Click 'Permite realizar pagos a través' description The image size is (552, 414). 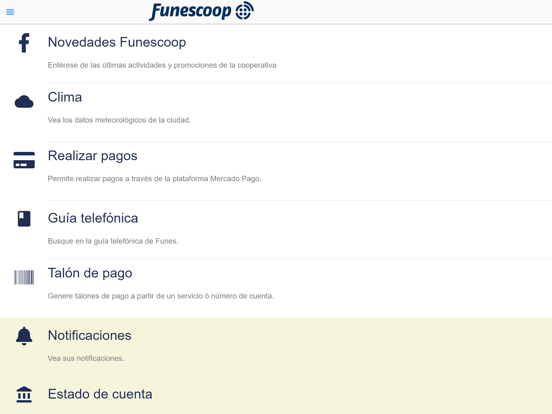point(155,179)
